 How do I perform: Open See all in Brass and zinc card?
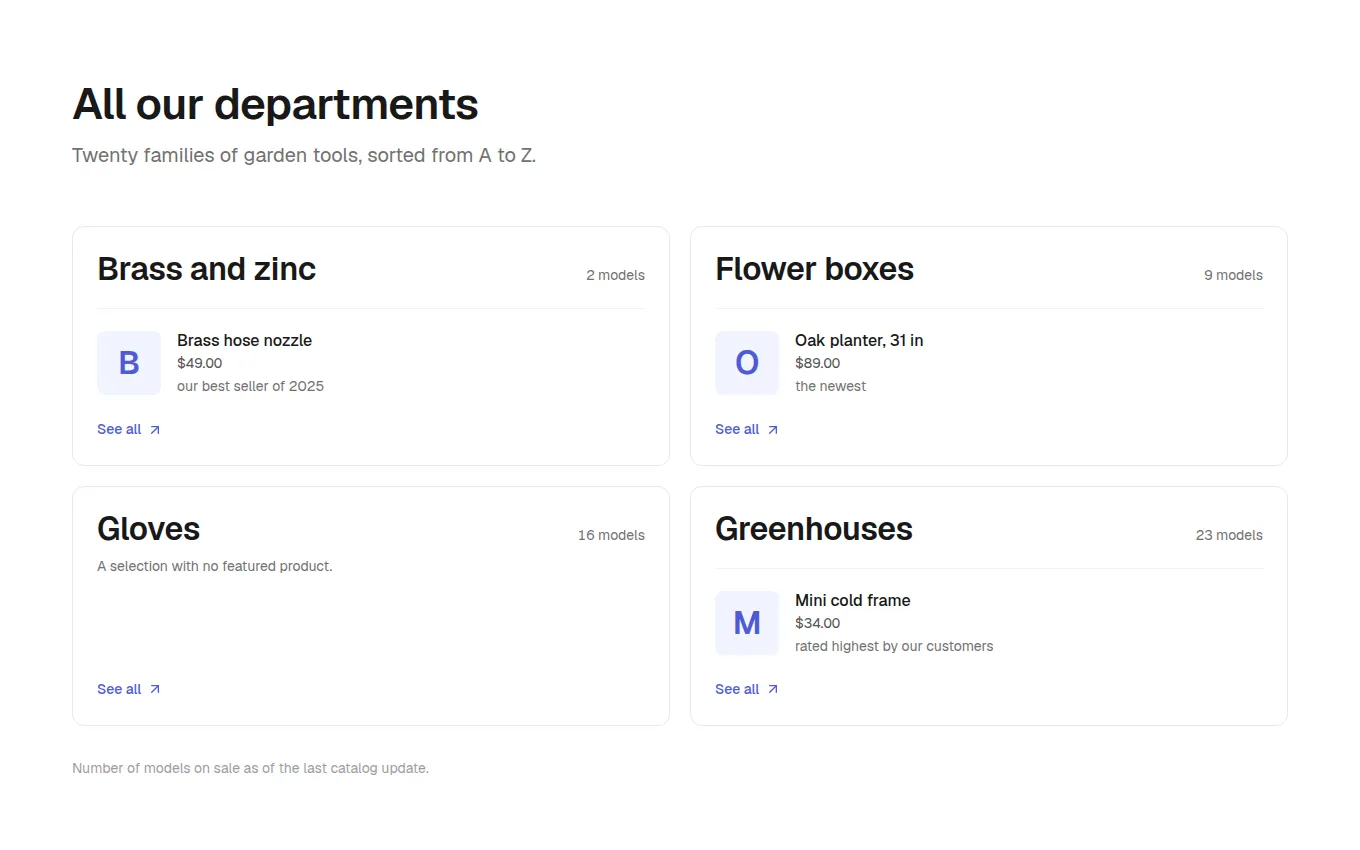click(129, 429)
